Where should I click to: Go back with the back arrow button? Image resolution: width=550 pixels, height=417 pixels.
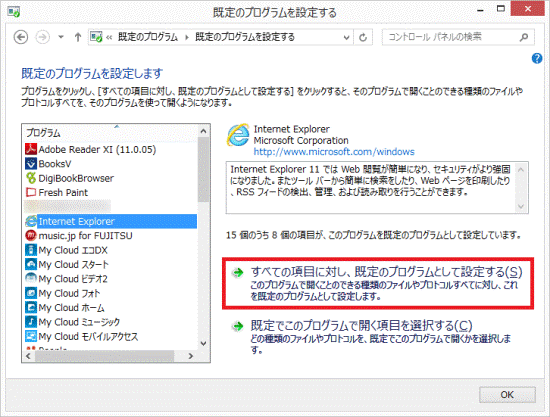point(21,37)
